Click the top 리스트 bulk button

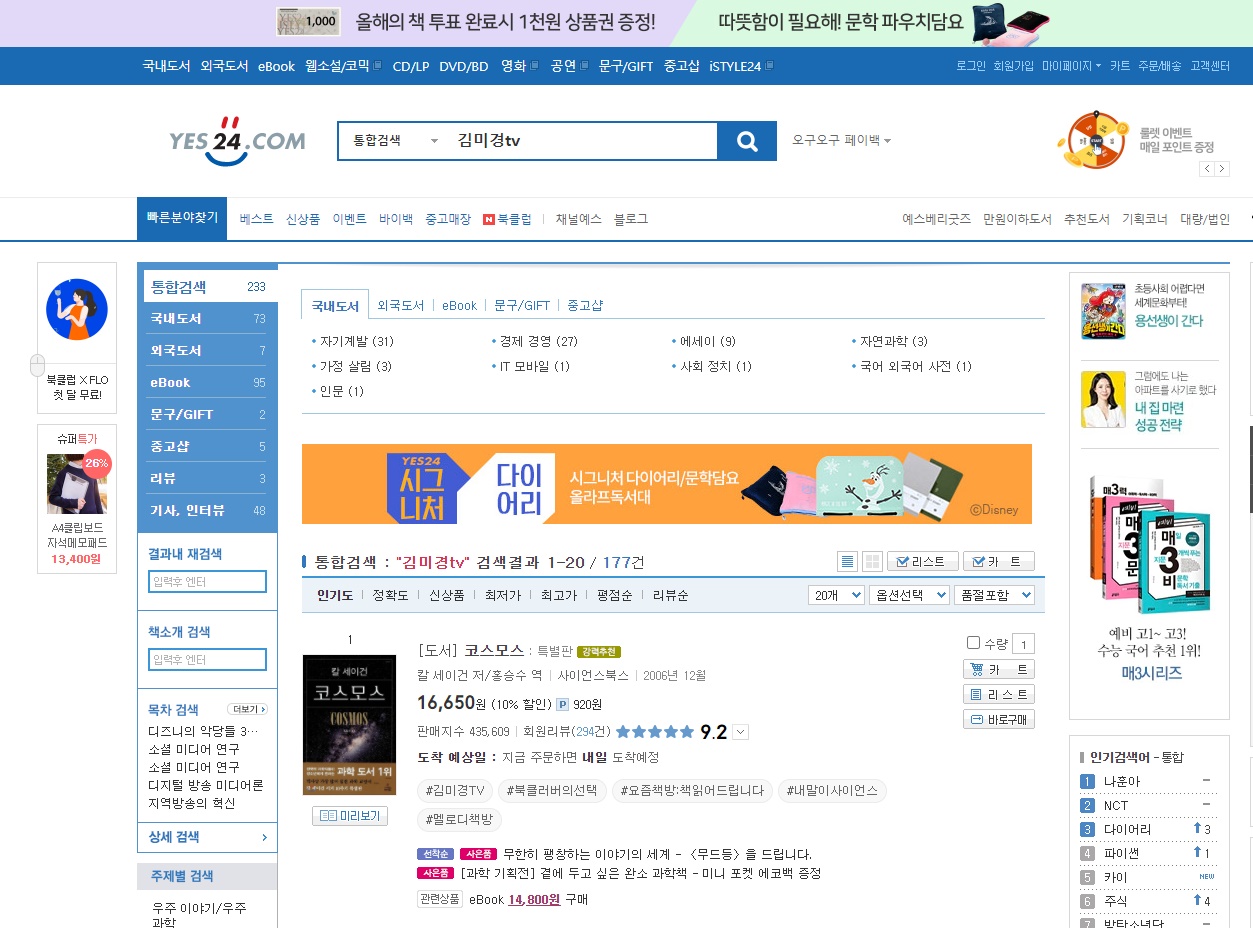[x=922, y=561]
